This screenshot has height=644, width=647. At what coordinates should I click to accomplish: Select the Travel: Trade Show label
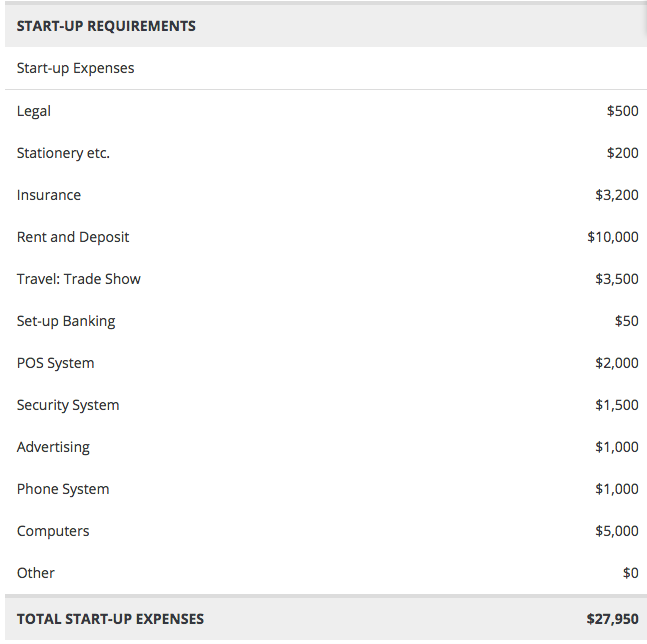79,279
